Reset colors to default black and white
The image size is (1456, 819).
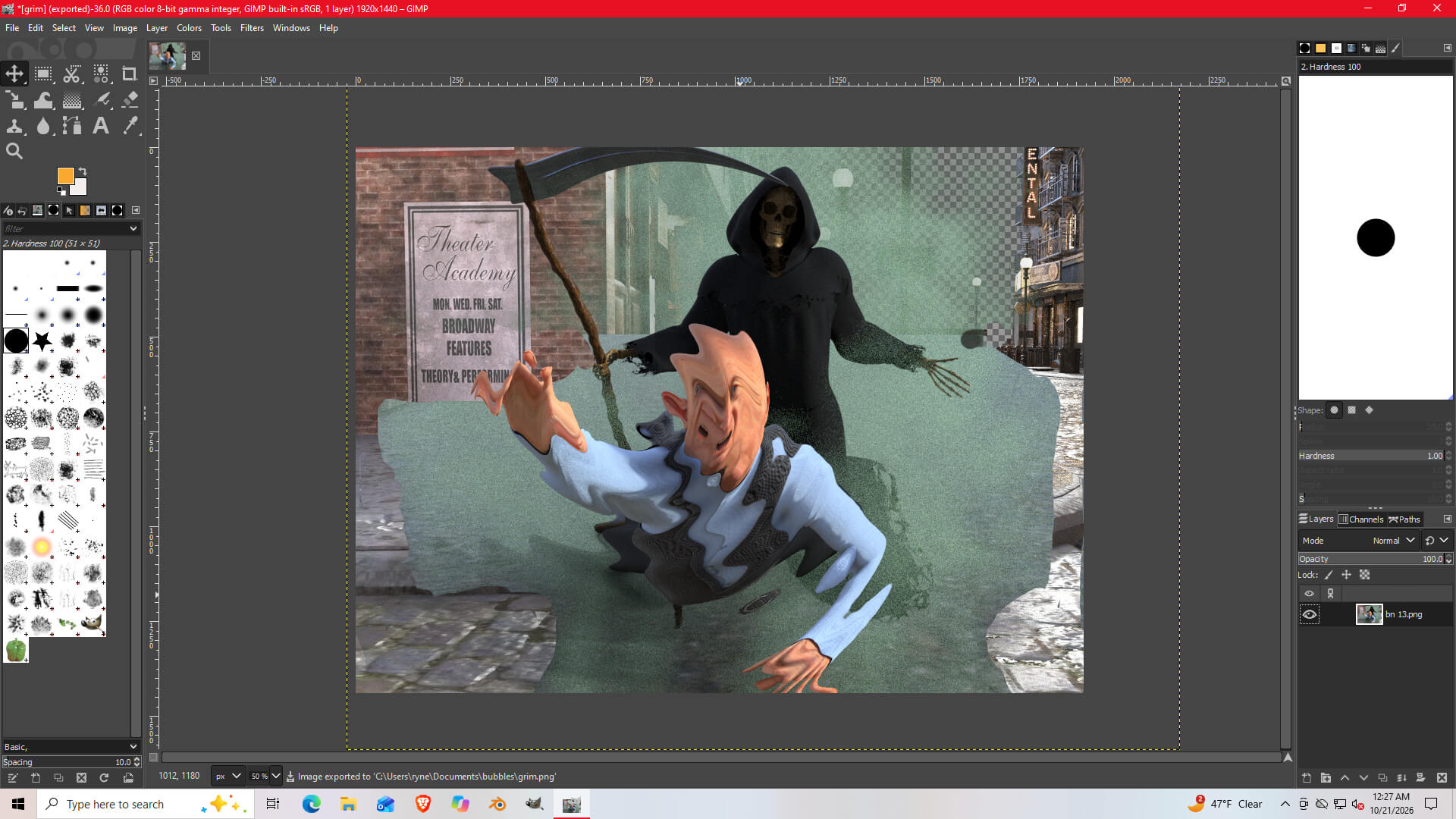coord(61,190)
